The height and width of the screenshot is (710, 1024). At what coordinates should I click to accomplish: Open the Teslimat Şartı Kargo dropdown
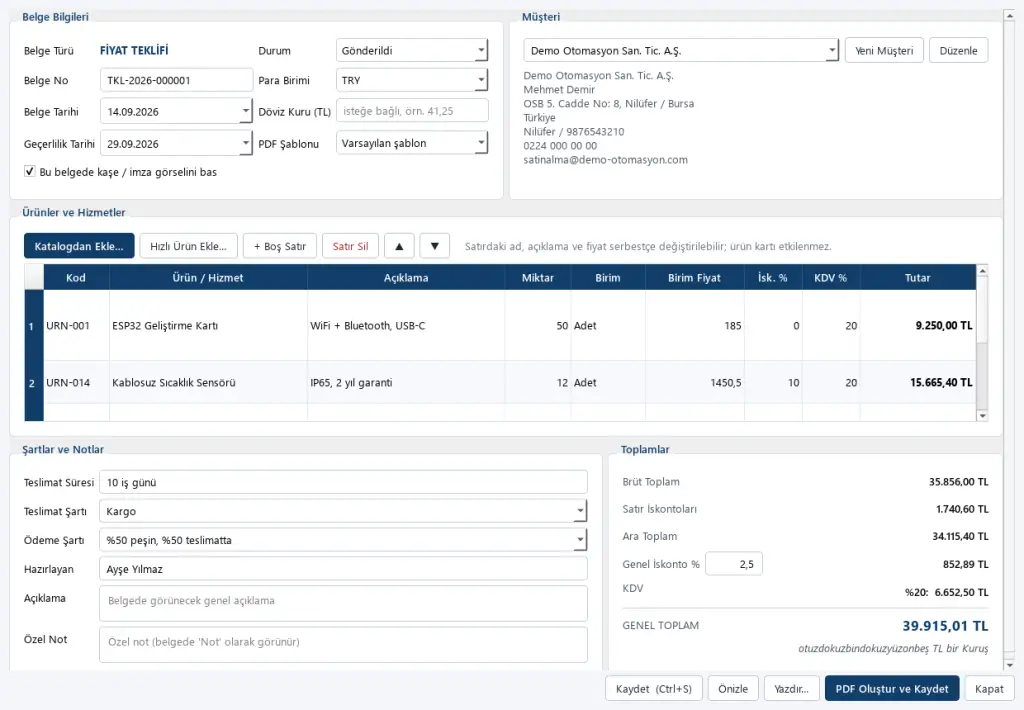(x=343, y=511)
